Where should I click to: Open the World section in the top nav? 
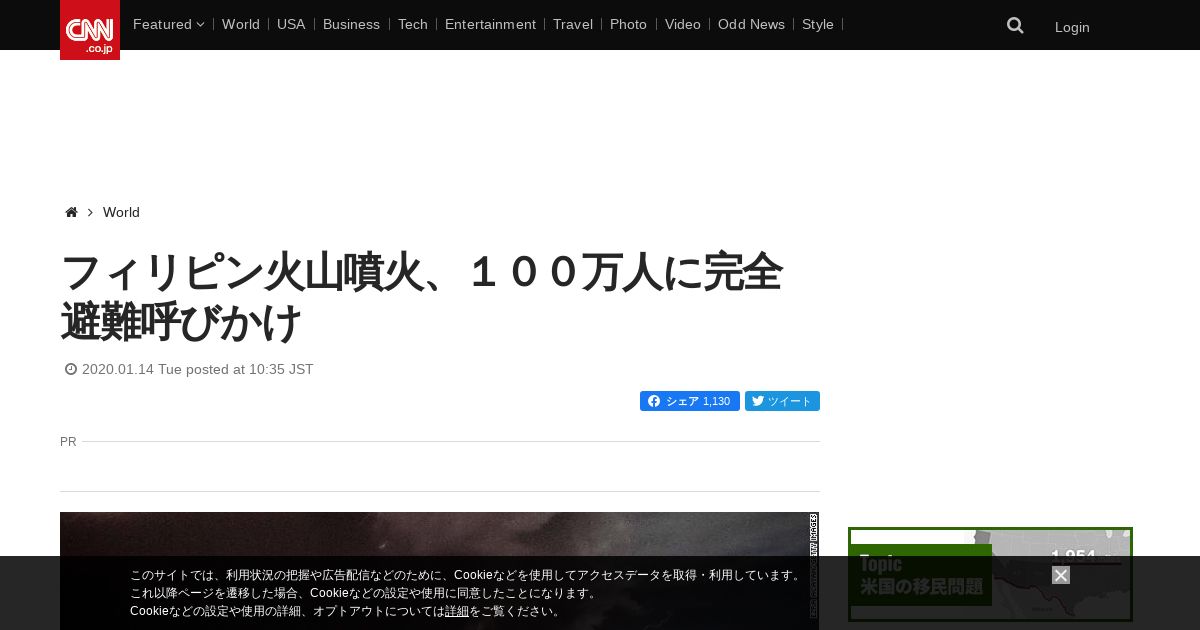(x=241, y=24)
